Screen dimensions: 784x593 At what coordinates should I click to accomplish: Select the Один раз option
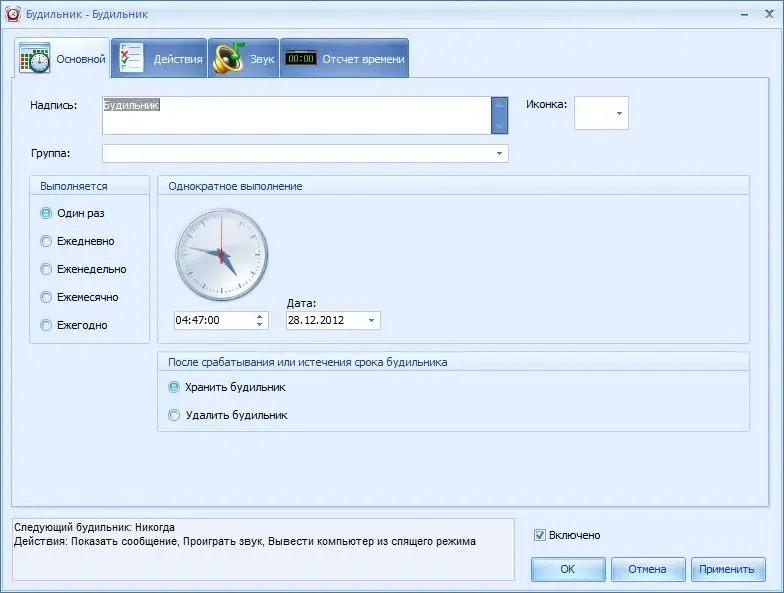coord(72,214)
